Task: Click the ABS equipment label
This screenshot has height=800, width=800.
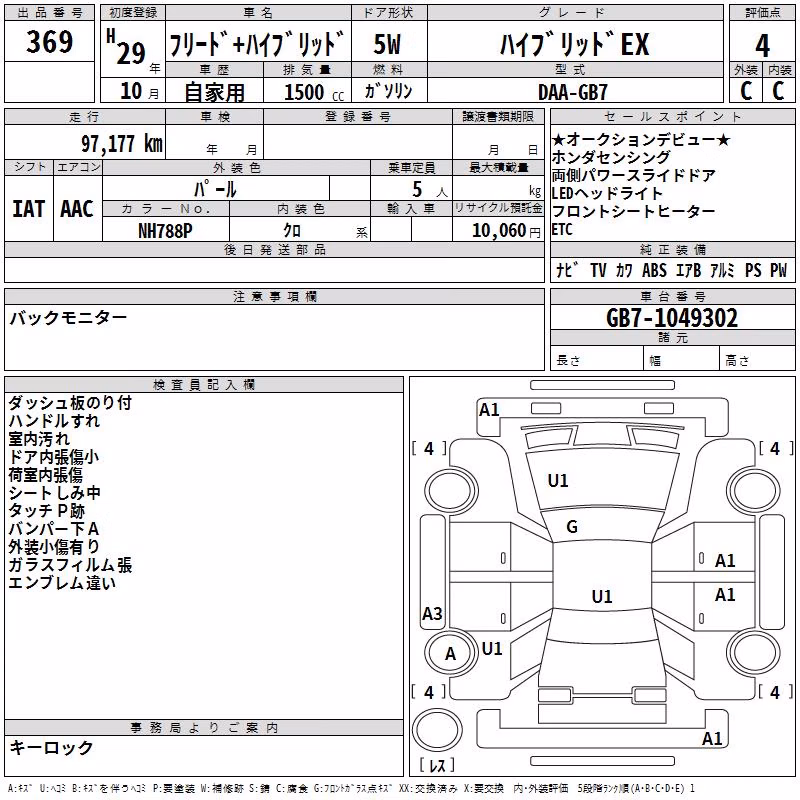Action: (654, 270)
